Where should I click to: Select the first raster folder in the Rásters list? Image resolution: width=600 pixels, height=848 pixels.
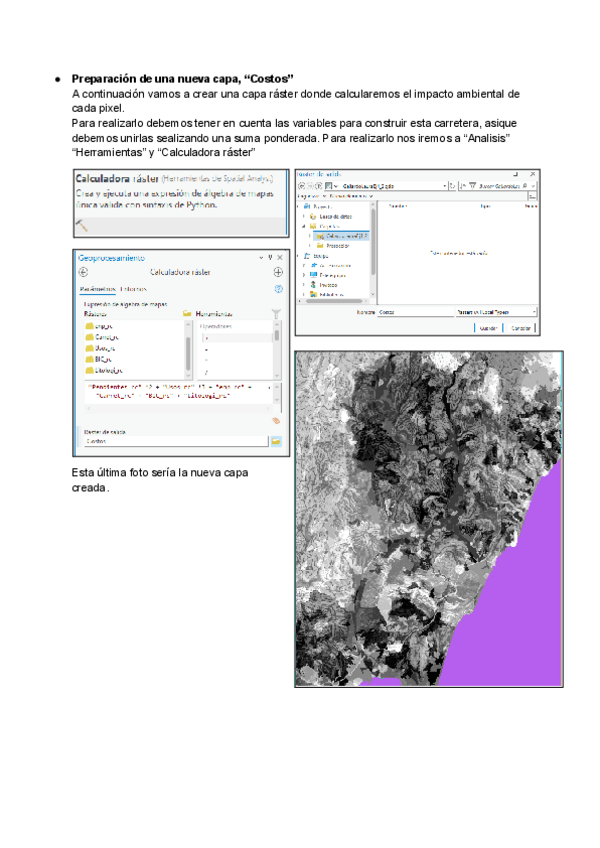[x=99, y=326]
